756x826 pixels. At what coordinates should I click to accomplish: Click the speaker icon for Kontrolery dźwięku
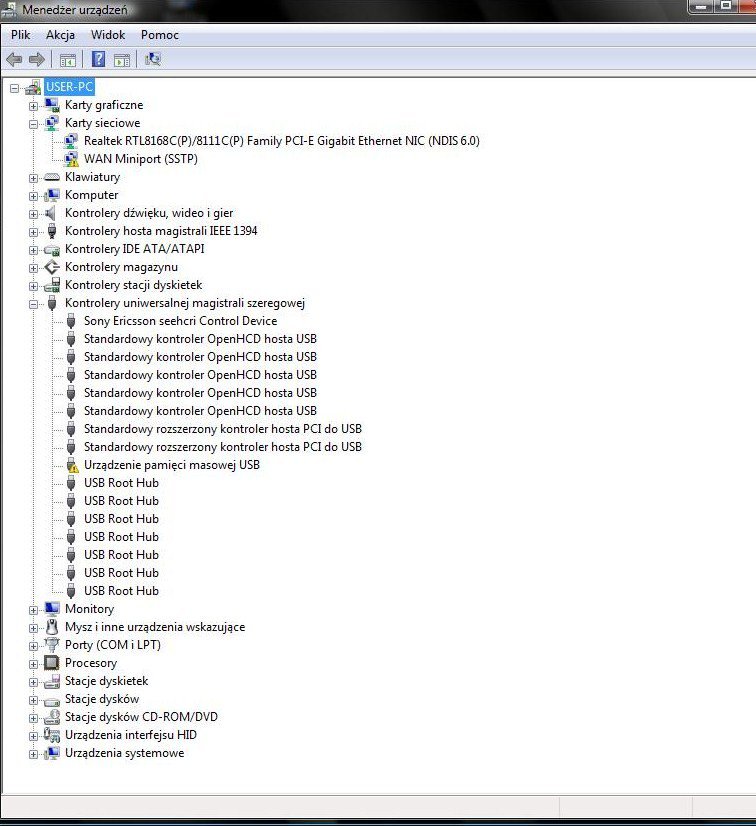click(x=51, y=213)
